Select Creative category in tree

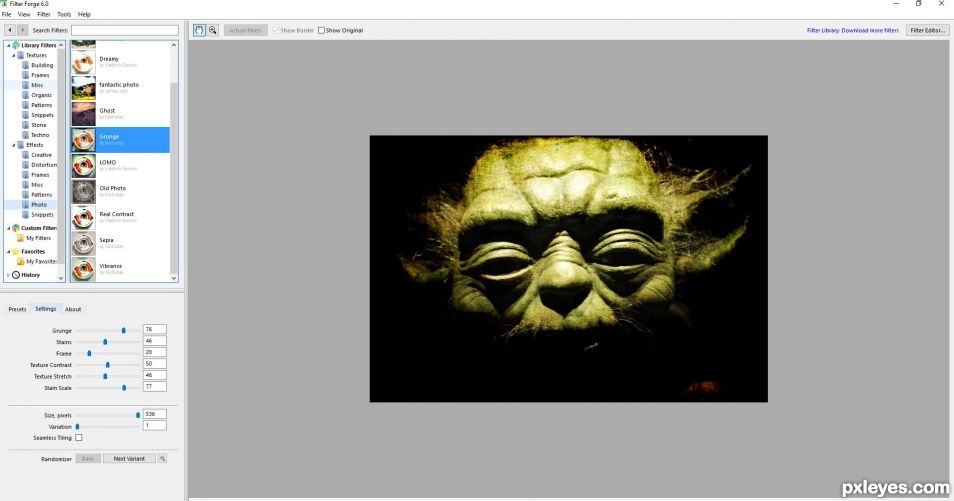coord(41,155)
